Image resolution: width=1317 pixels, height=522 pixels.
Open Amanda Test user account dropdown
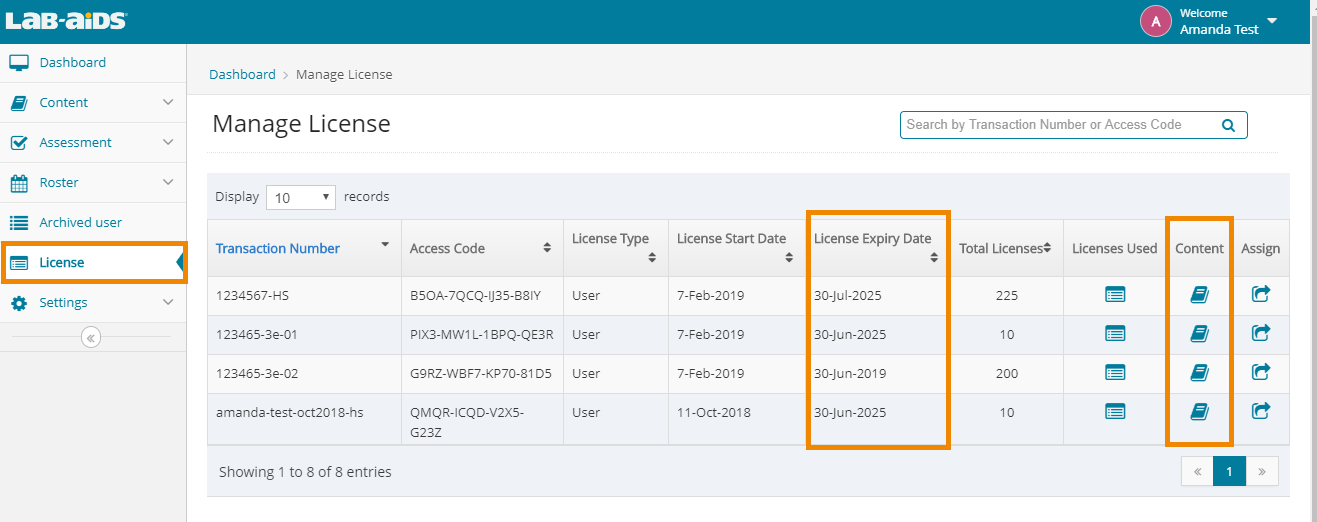tap(1271, 21)
